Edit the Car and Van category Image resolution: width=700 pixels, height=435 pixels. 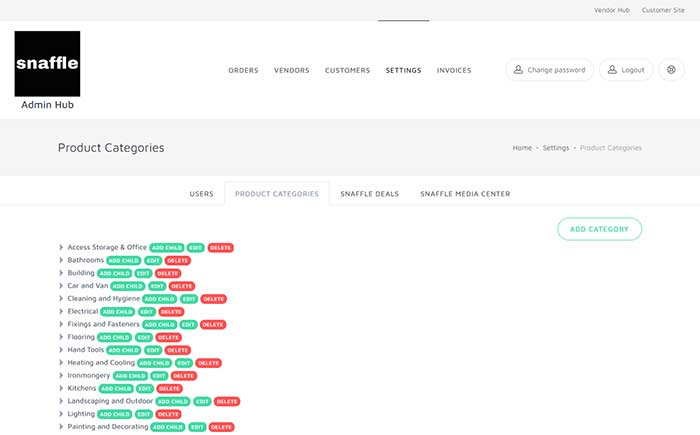point(157,286)
